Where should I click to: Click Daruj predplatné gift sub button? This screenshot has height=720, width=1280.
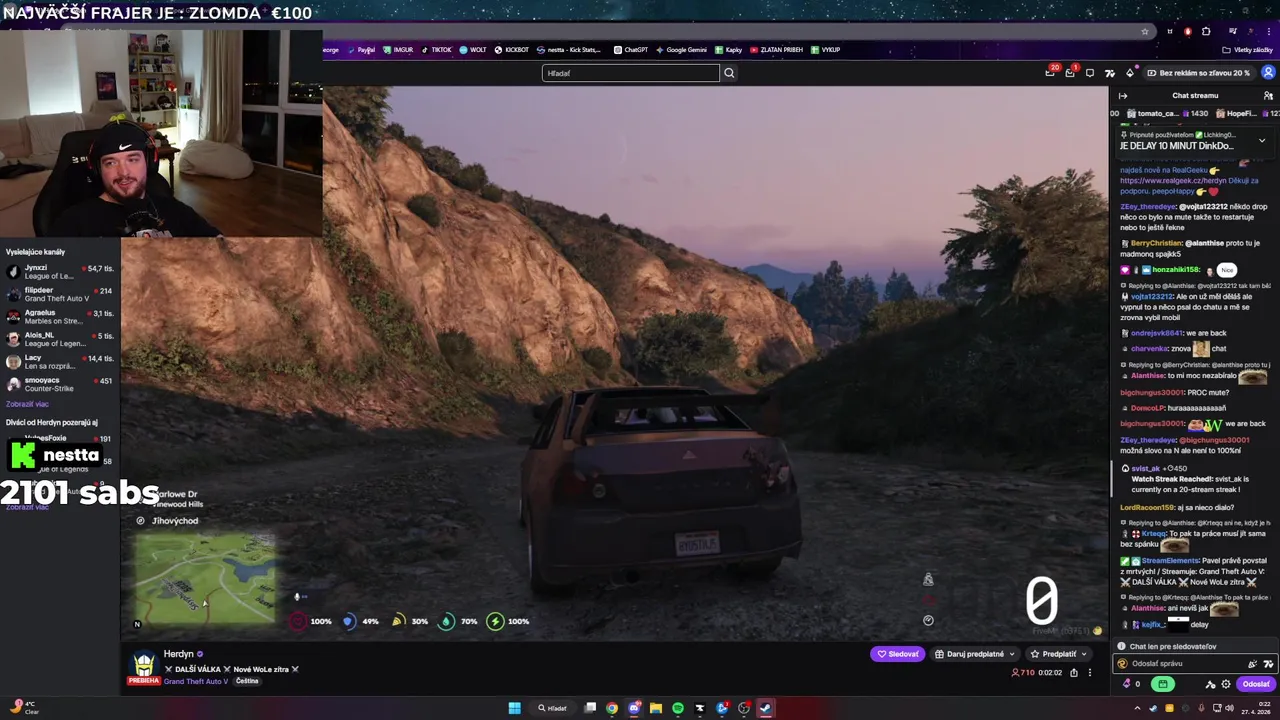[x=969, y=654]
